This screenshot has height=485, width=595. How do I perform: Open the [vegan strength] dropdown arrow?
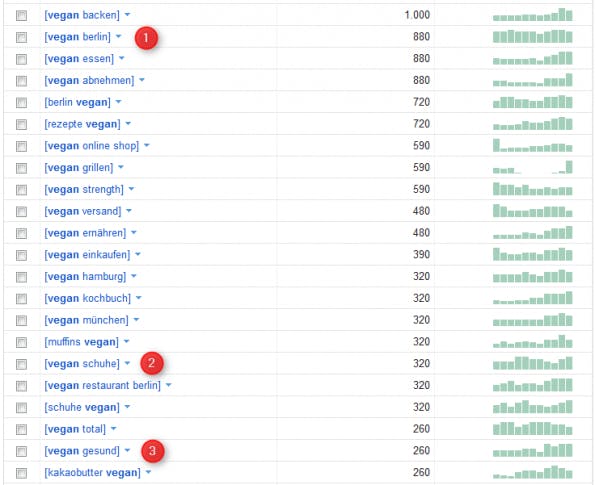[131, 189]
